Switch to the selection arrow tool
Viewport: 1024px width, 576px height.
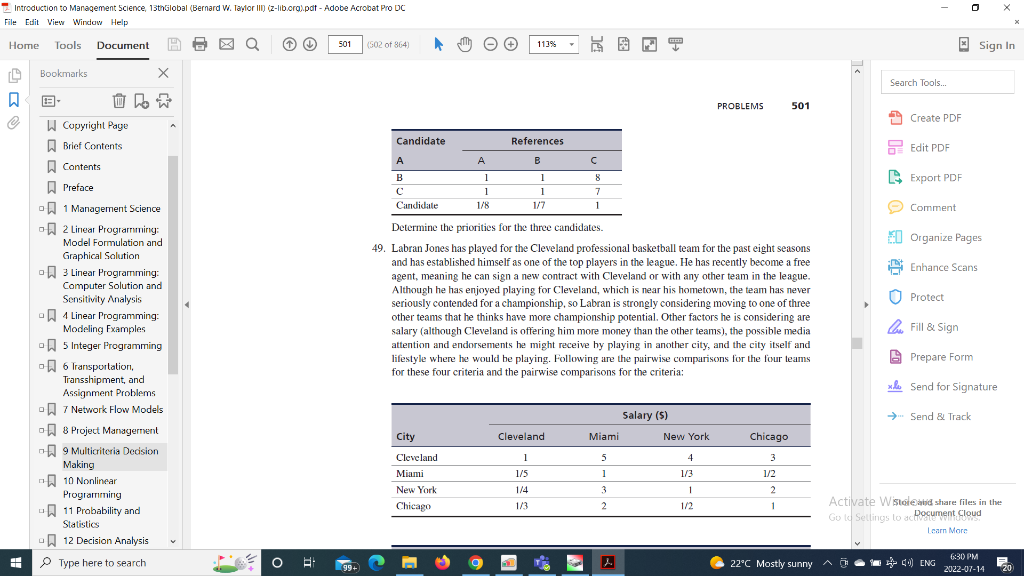click(439, 44)
